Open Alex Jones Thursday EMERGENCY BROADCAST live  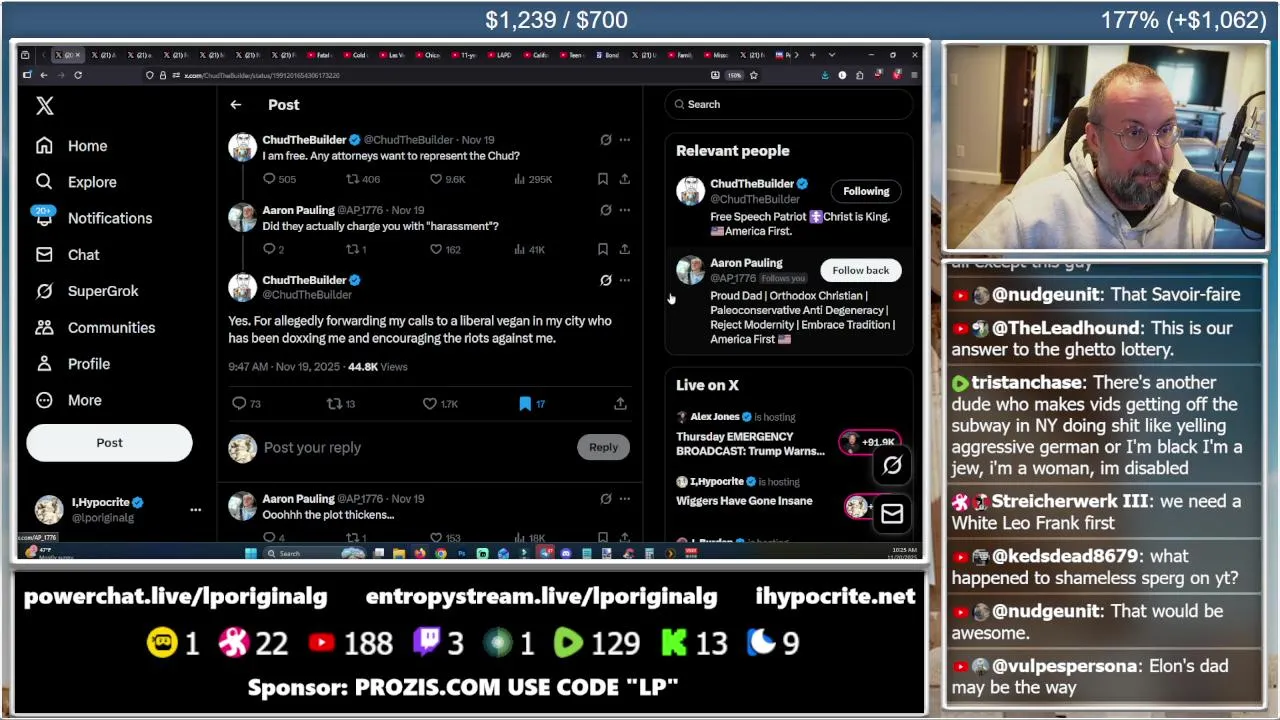point(750,444)
